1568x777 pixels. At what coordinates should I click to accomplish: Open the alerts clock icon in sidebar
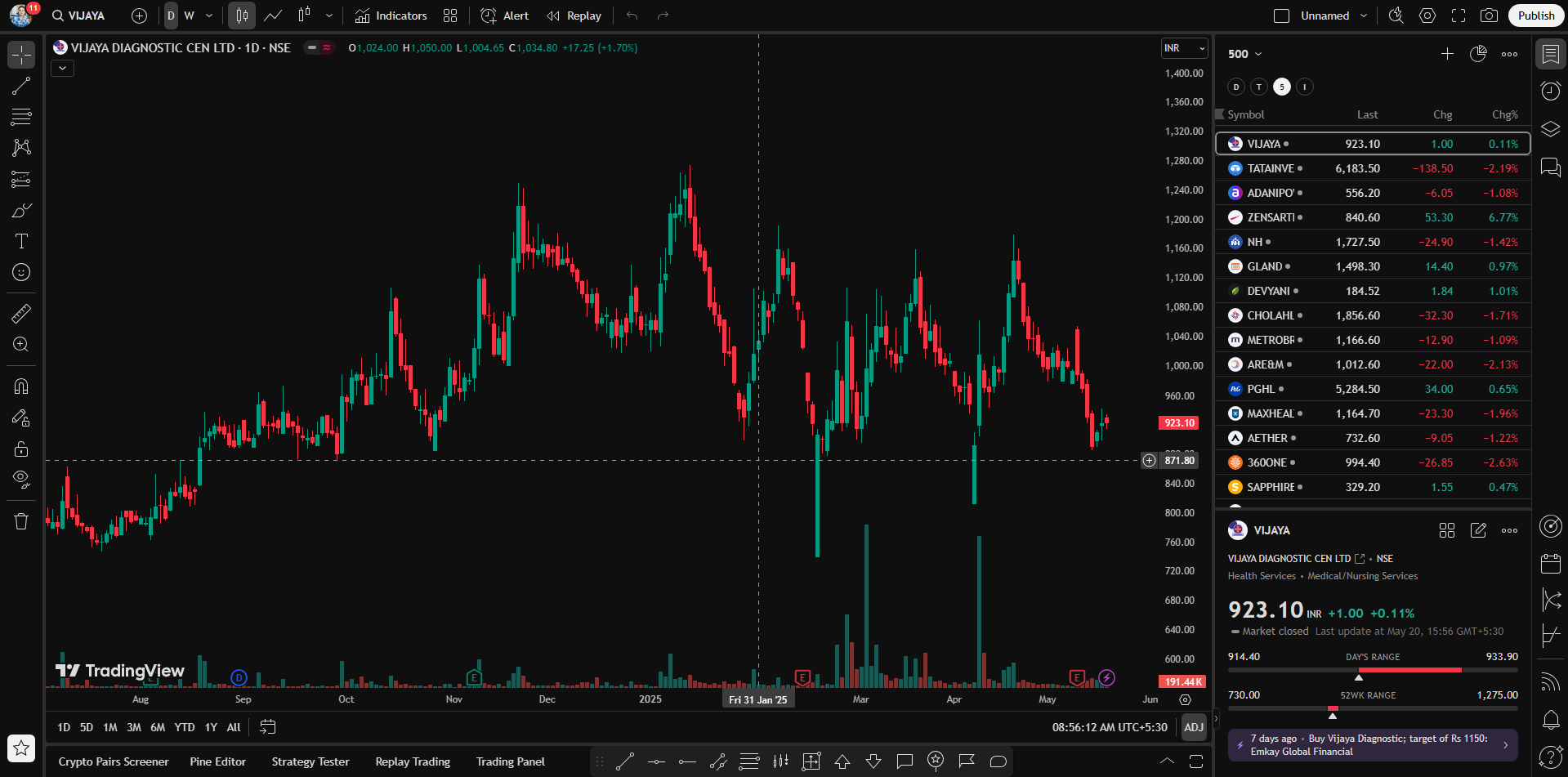click(1550, 91)
